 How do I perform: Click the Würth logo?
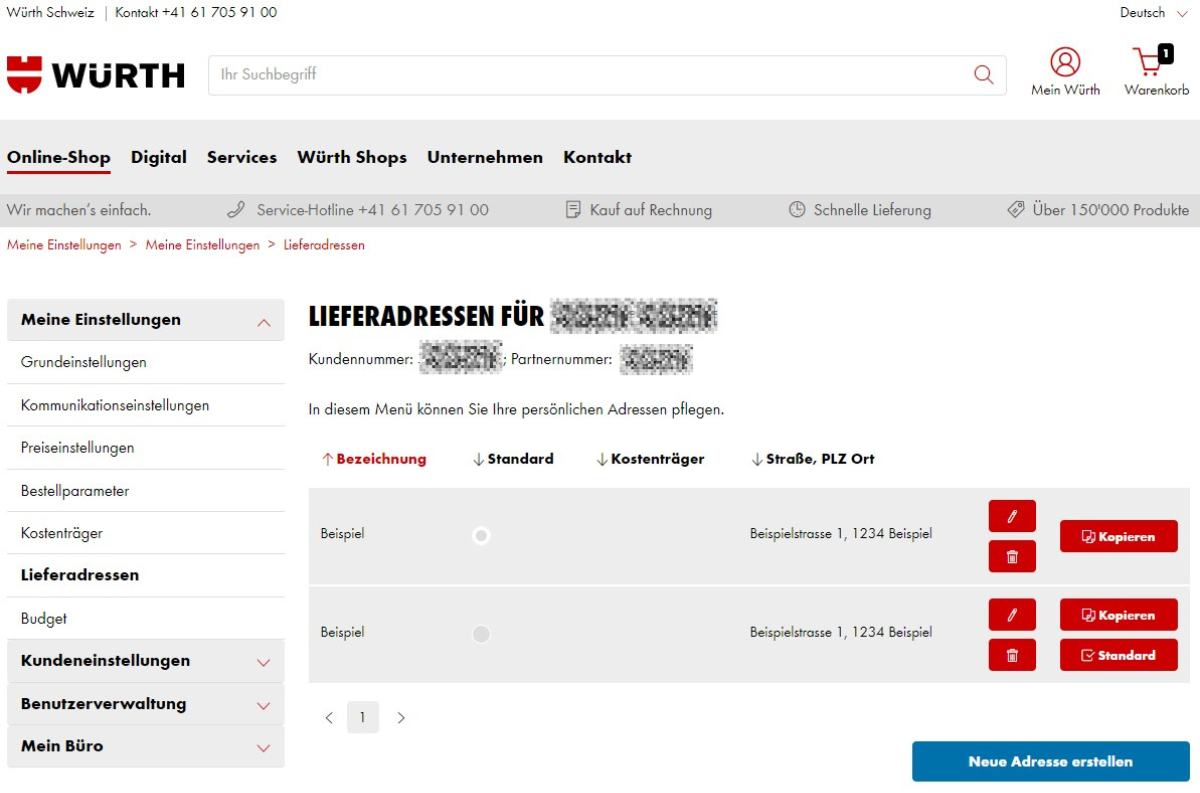[x=96, y=75]
